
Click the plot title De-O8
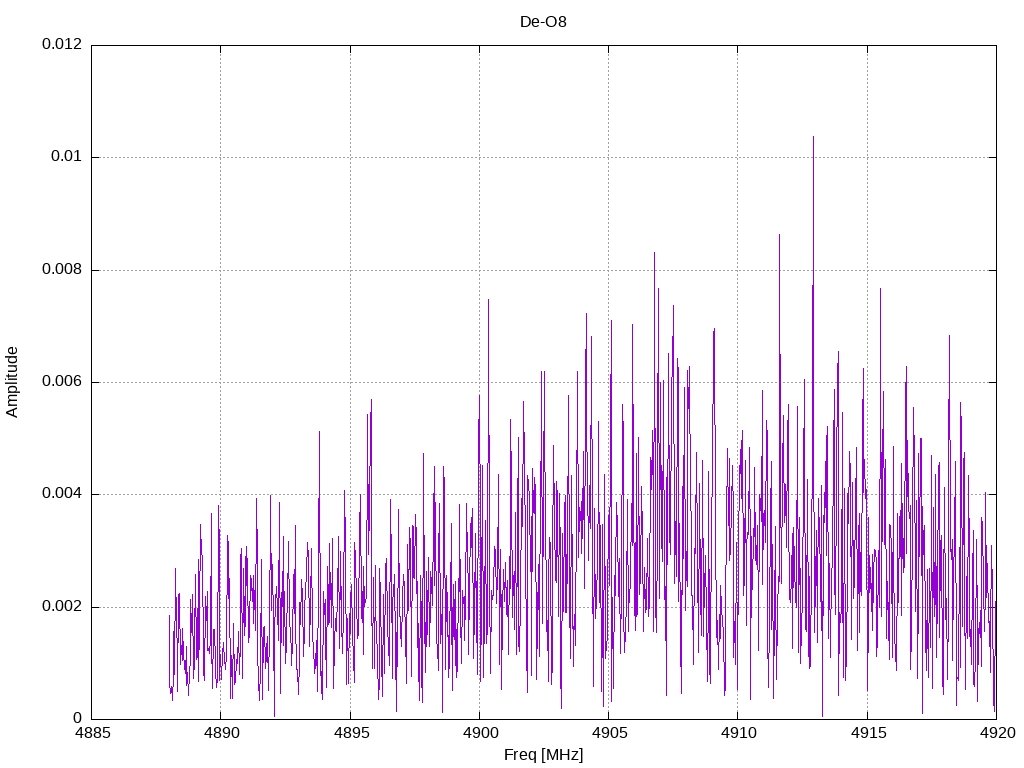pyautogui.click(x=543, y=22)
